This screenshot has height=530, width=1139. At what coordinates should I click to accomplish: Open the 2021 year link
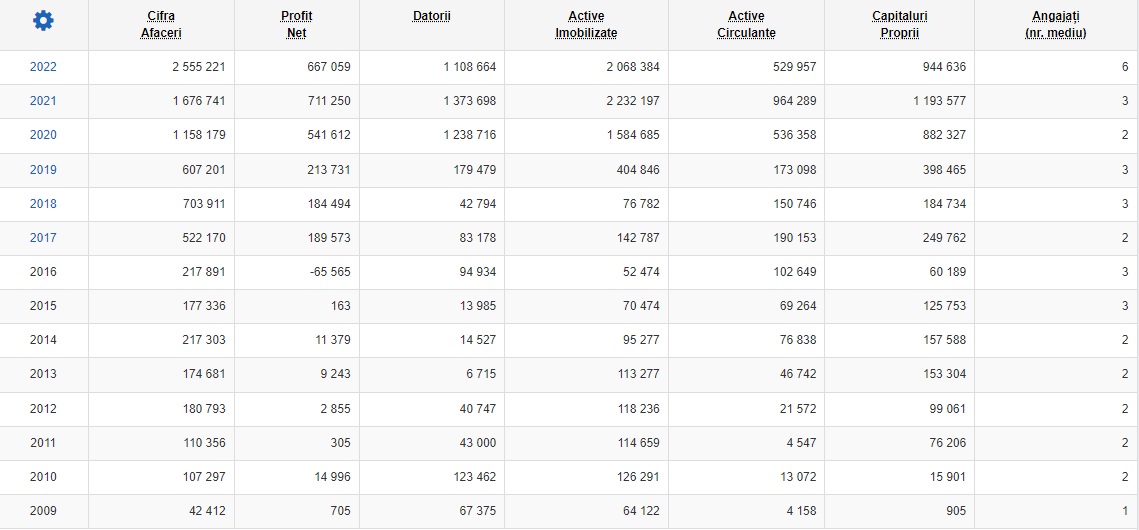click(43, 101)
